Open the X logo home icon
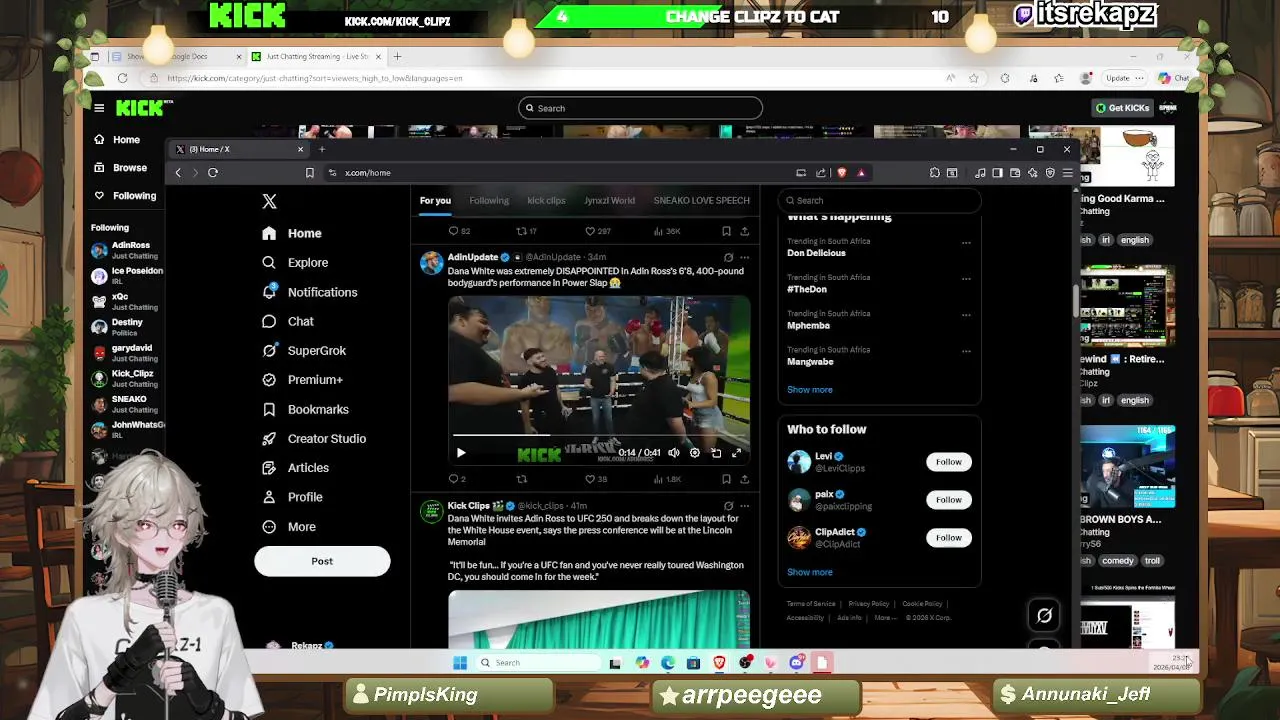Screen dimensions: 1280x720 269,201
